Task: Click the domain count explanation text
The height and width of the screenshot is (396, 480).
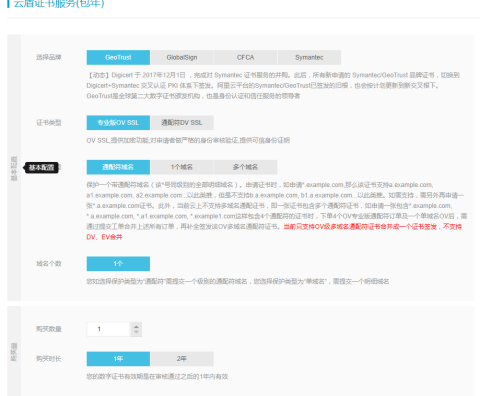Action: point(238,281)
